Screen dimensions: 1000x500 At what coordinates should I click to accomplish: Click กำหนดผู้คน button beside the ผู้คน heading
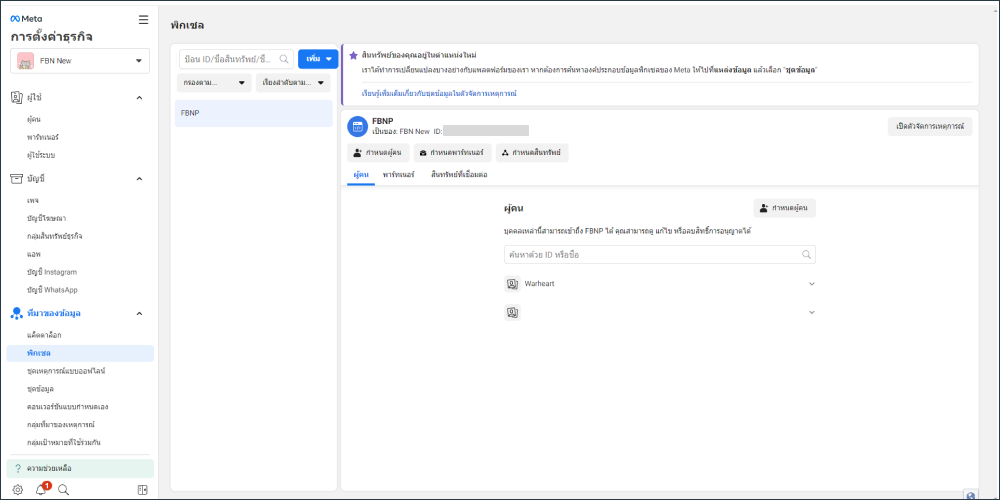(784, 209)
